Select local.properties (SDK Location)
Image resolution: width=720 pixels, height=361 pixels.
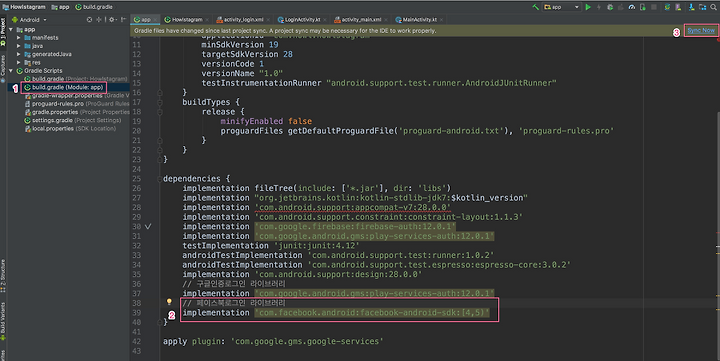(70, 129)
